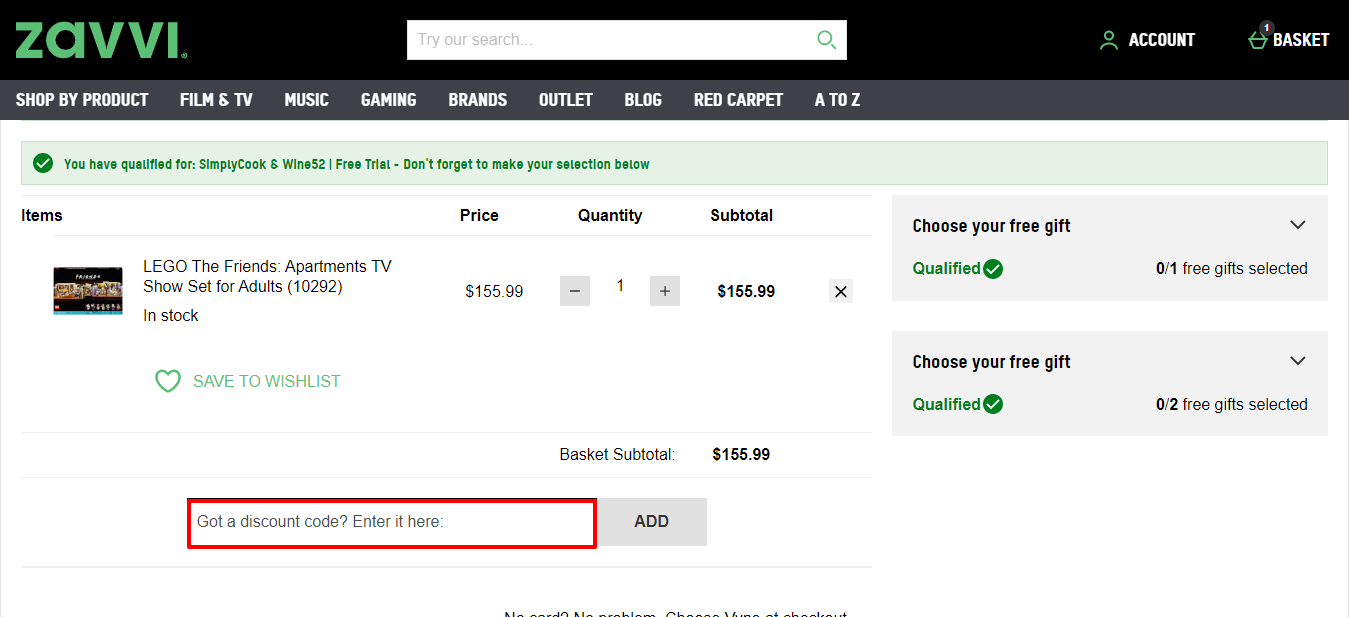
Task: Open the A to Z menu
Action: [x=837, y=100]
